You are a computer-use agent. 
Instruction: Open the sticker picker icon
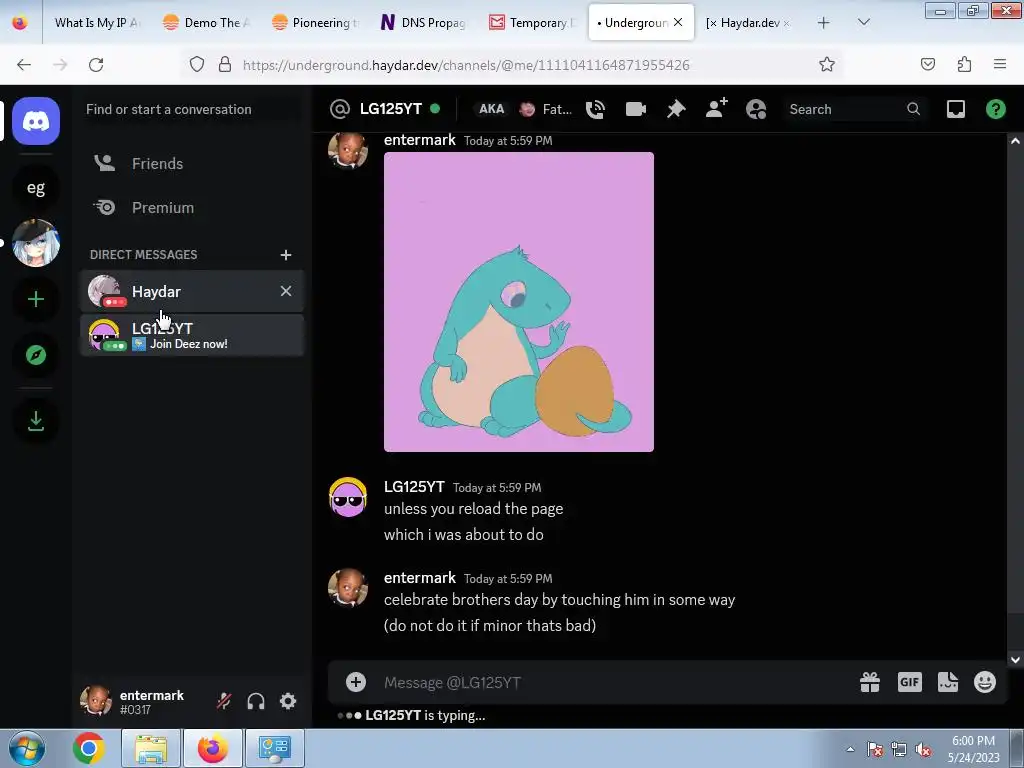(948, 682)
